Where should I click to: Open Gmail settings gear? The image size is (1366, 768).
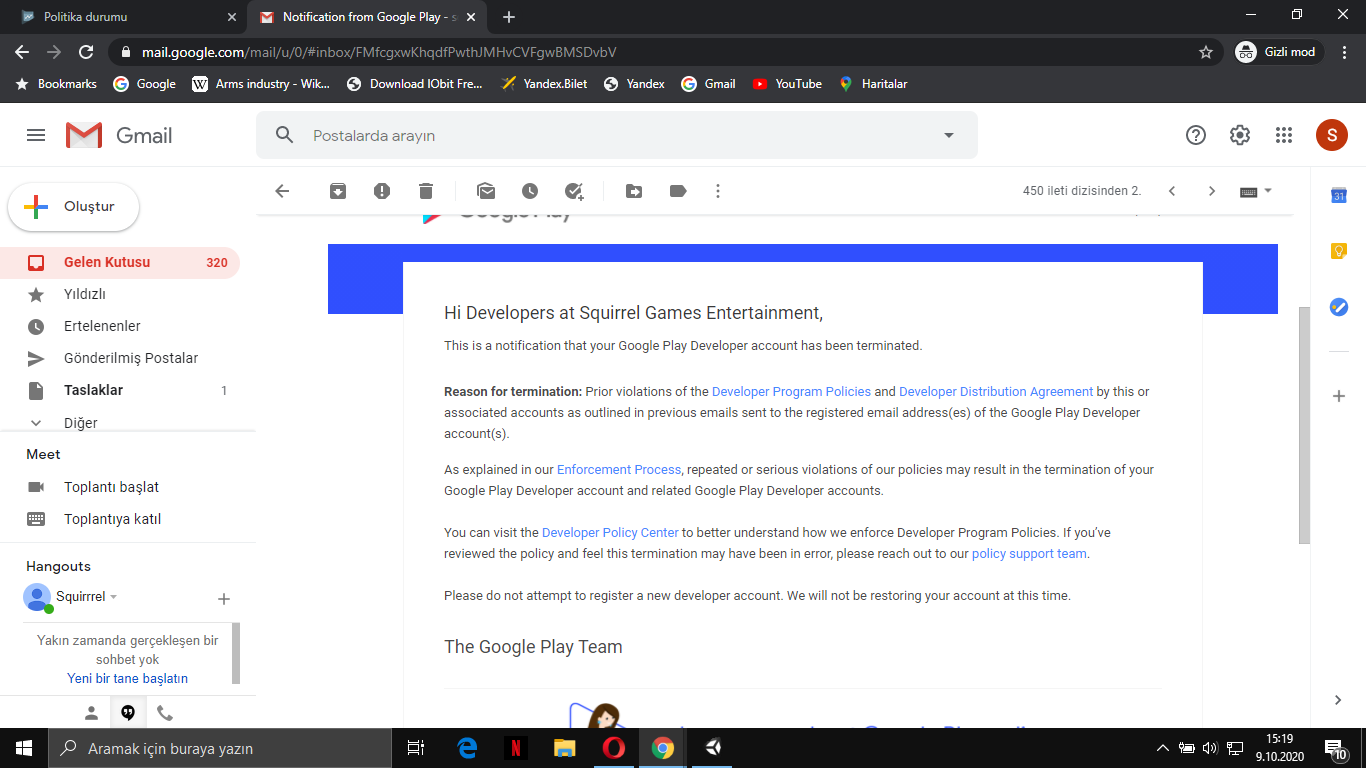tap(1240, 135)
